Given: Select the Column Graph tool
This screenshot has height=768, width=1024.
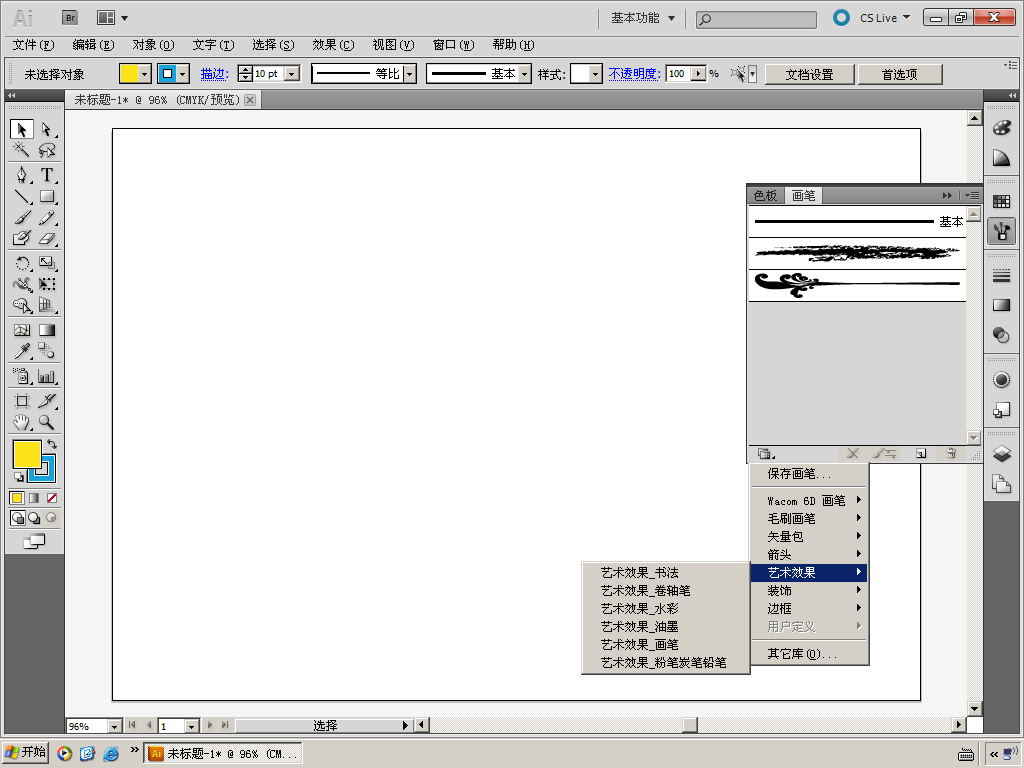Looking at the screenshot, I should click(46, 376).
